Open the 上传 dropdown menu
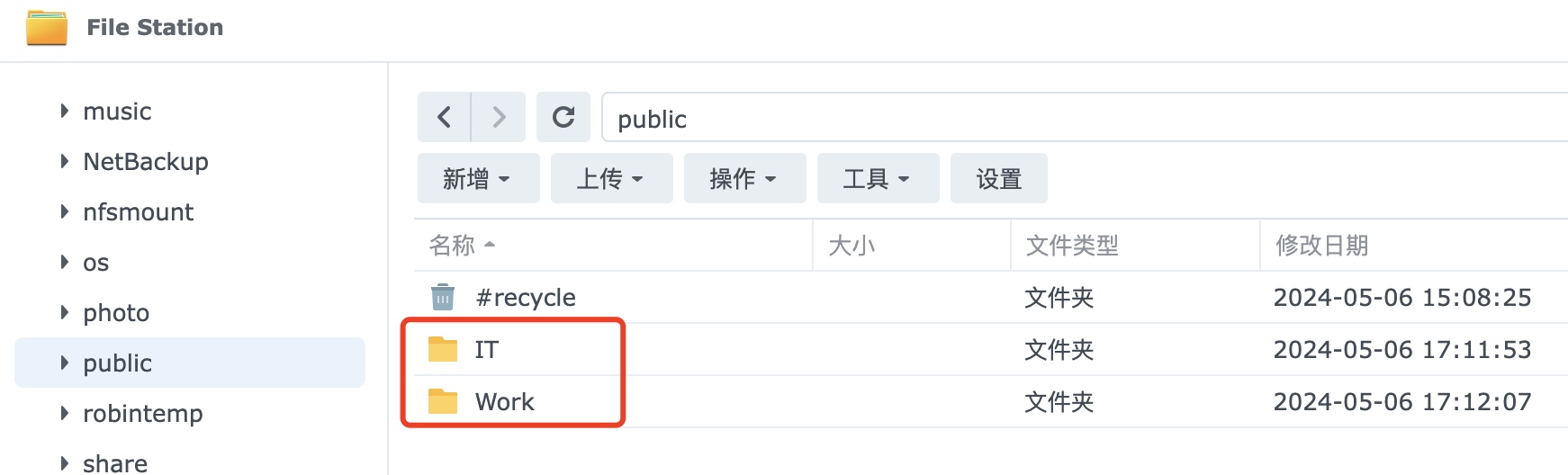This screenshot has width=1568, height=475. 612,178
